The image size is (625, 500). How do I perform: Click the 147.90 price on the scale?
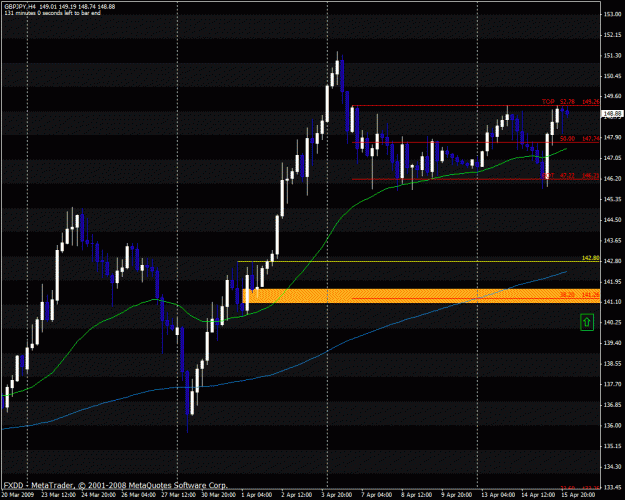pyautogui.click(x=613, y=137)
